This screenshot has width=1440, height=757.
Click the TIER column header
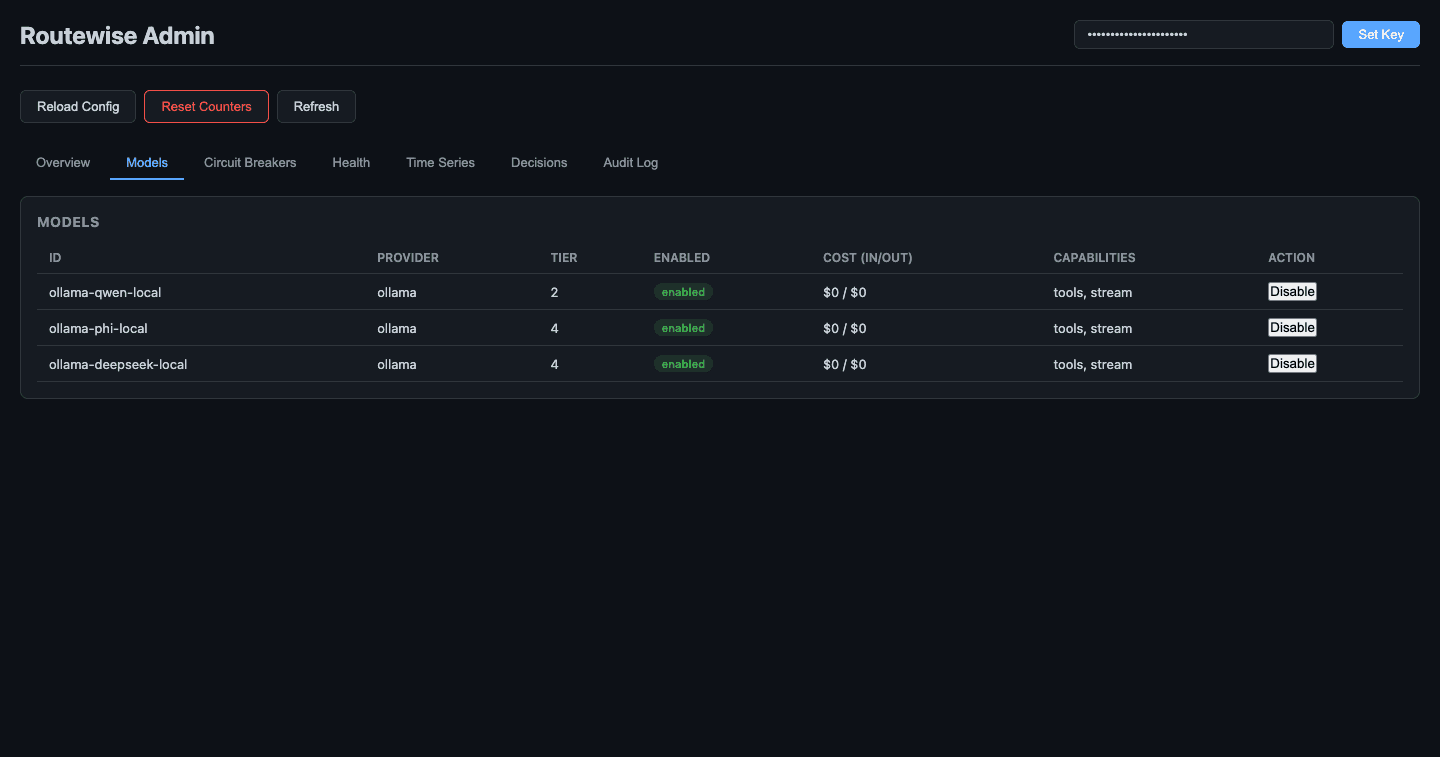(564, 257)
